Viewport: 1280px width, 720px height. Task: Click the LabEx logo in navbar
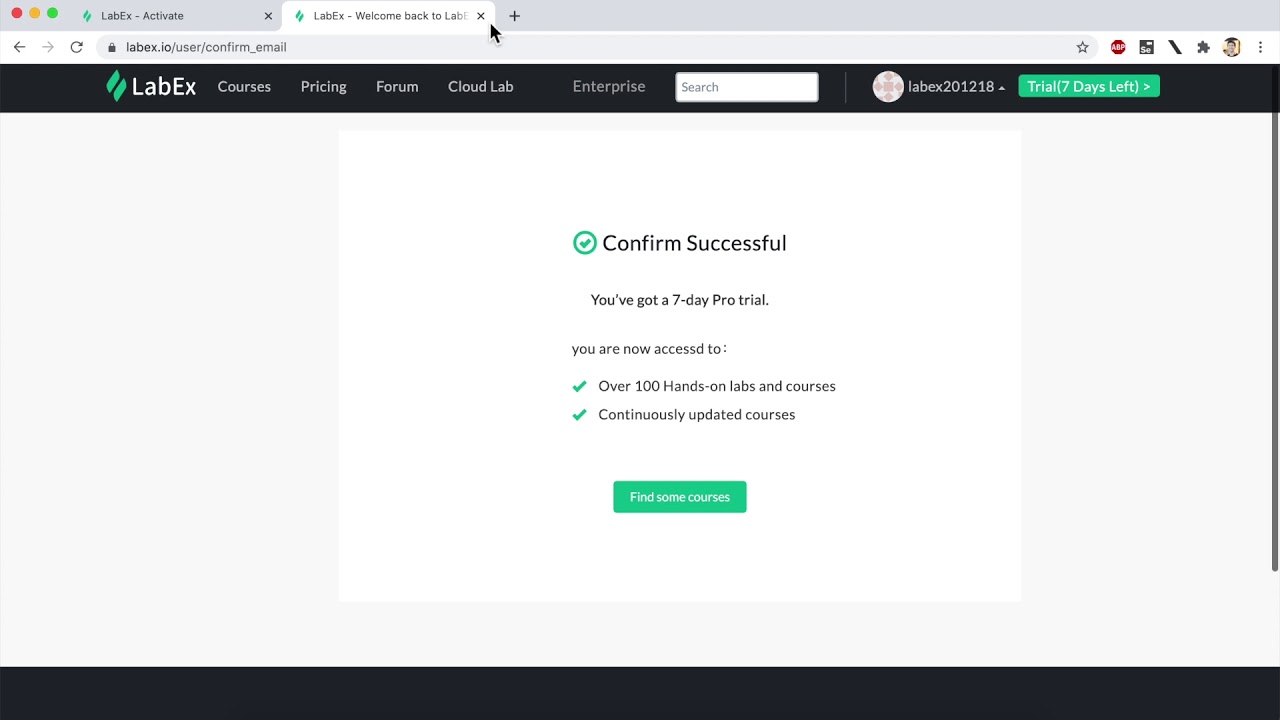151,86
